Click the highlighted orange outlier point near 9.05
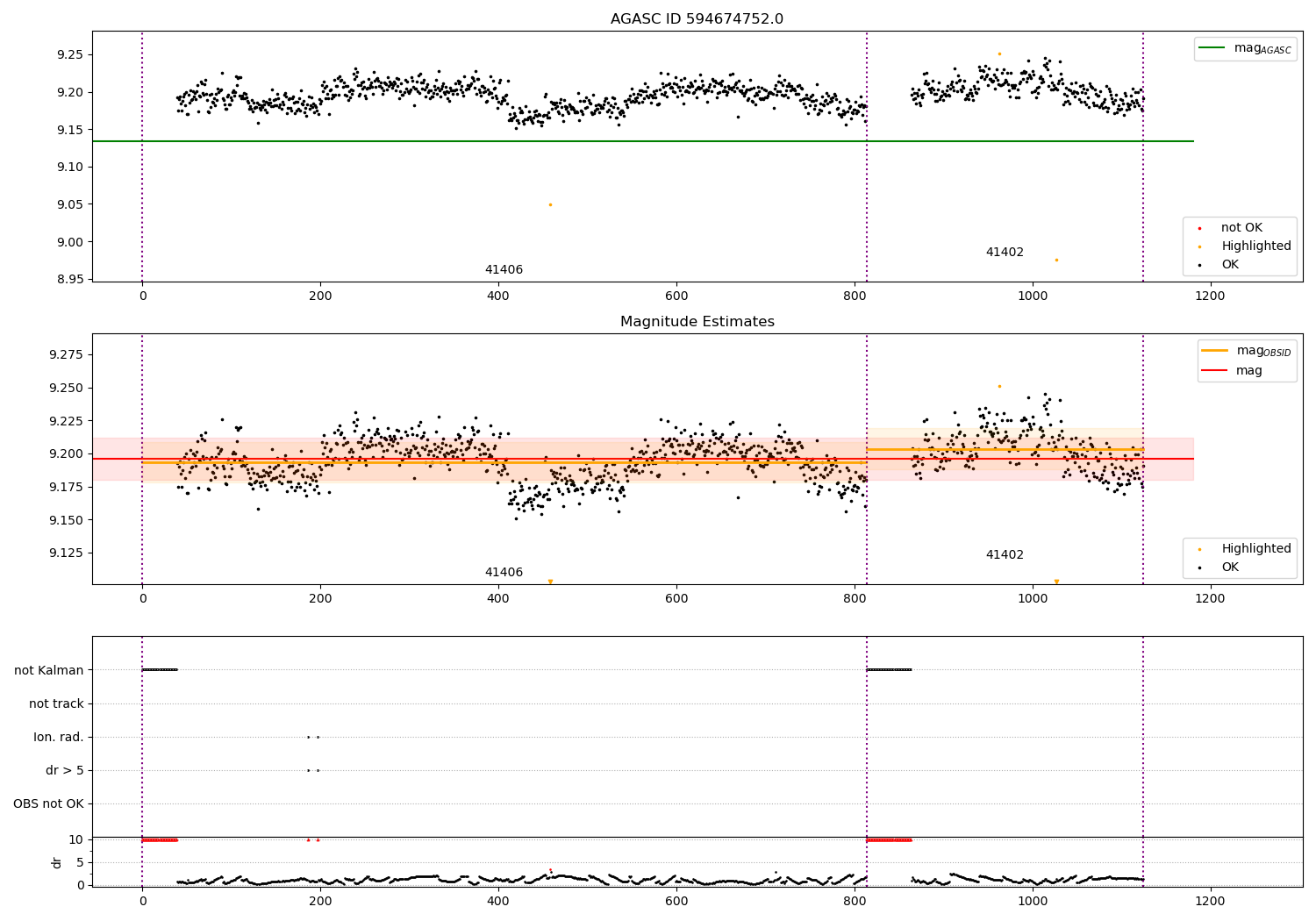This screenshot has width=1316, height=921. [x=550, y=204]
